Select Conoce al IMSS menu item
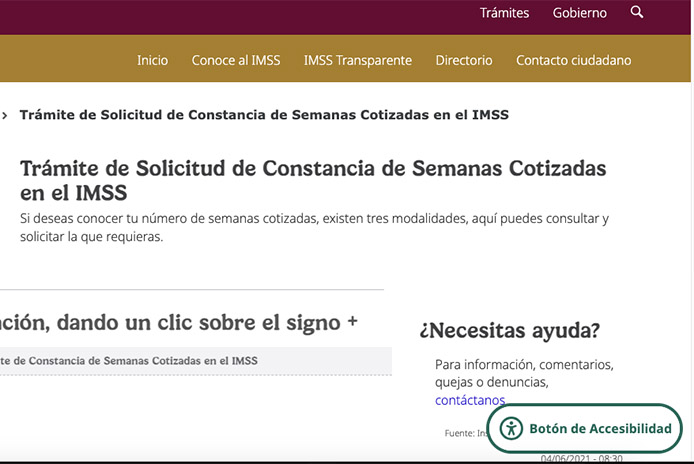 [236, 60]
